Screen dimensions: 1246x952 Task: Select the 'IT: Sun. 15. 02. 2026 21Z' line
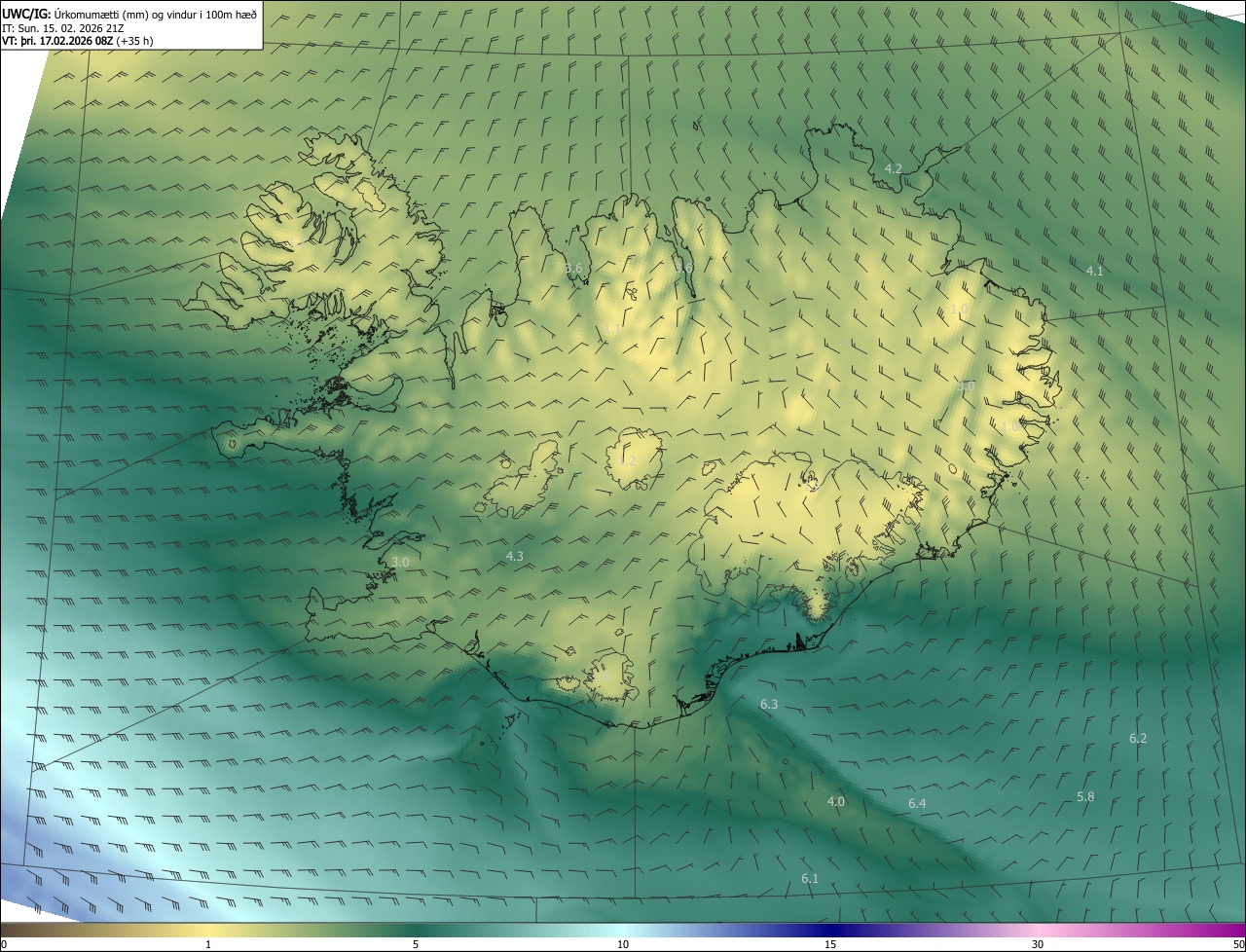(x=64, y=27)
